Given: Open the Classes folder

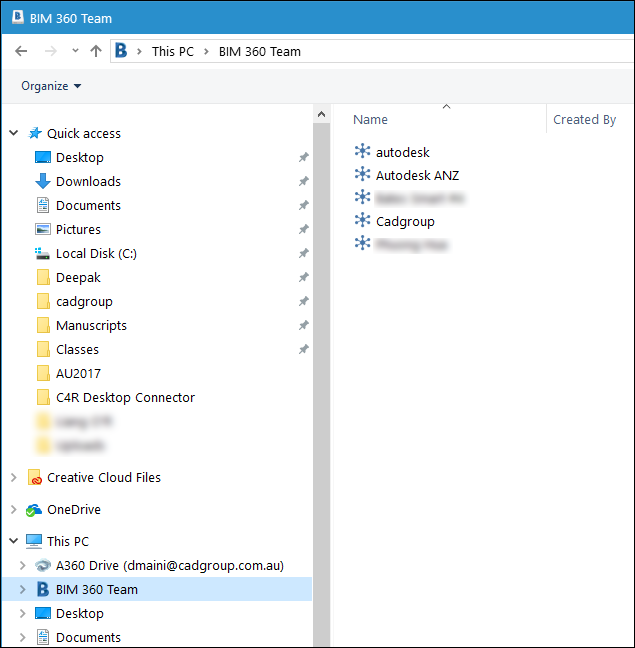Looking at the screenshot, I should pyautogui.click(x=77, y=350).
